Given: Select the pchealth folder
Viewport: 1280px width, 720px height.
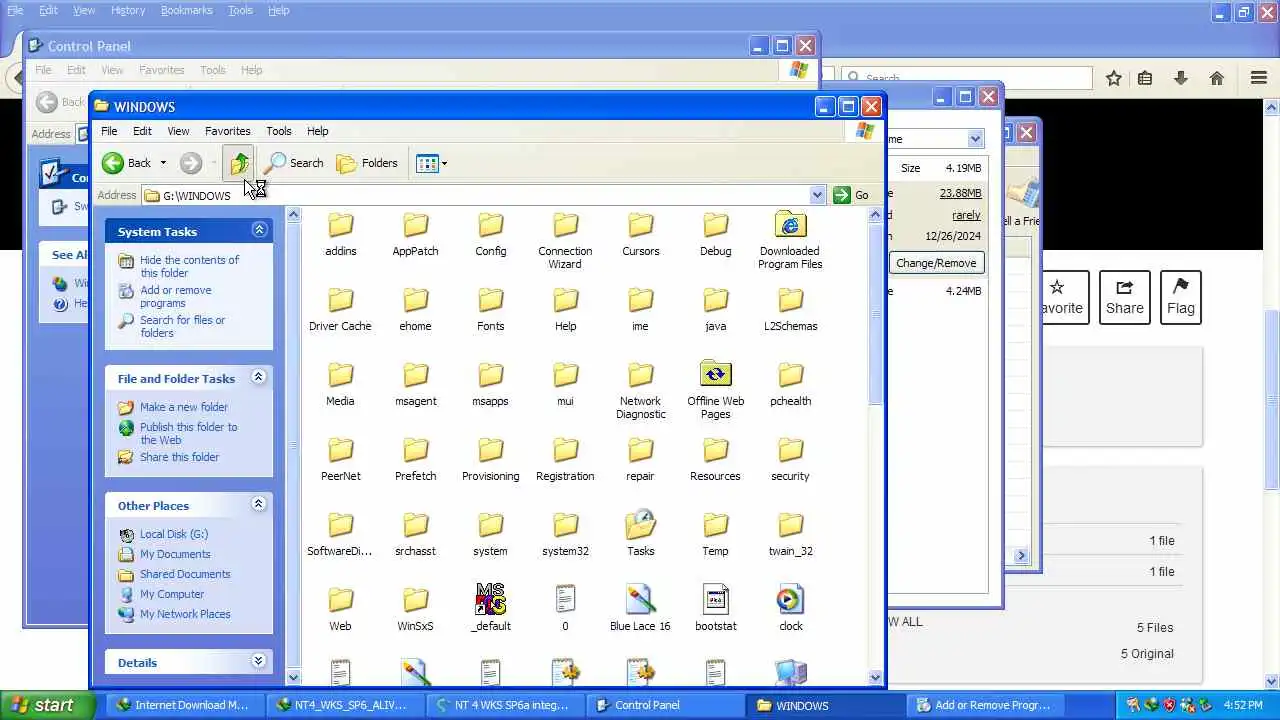Looking at the screenshot, I should pos(790,386).
